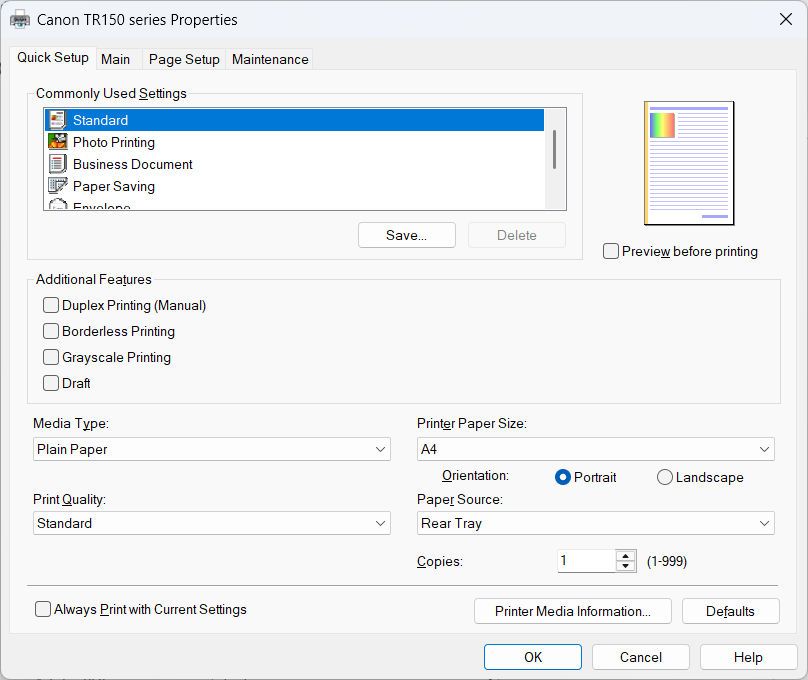The width and height of the screenshot is (808, 680).
Task: Open the Maintenance tab
Action: point(270,60)
